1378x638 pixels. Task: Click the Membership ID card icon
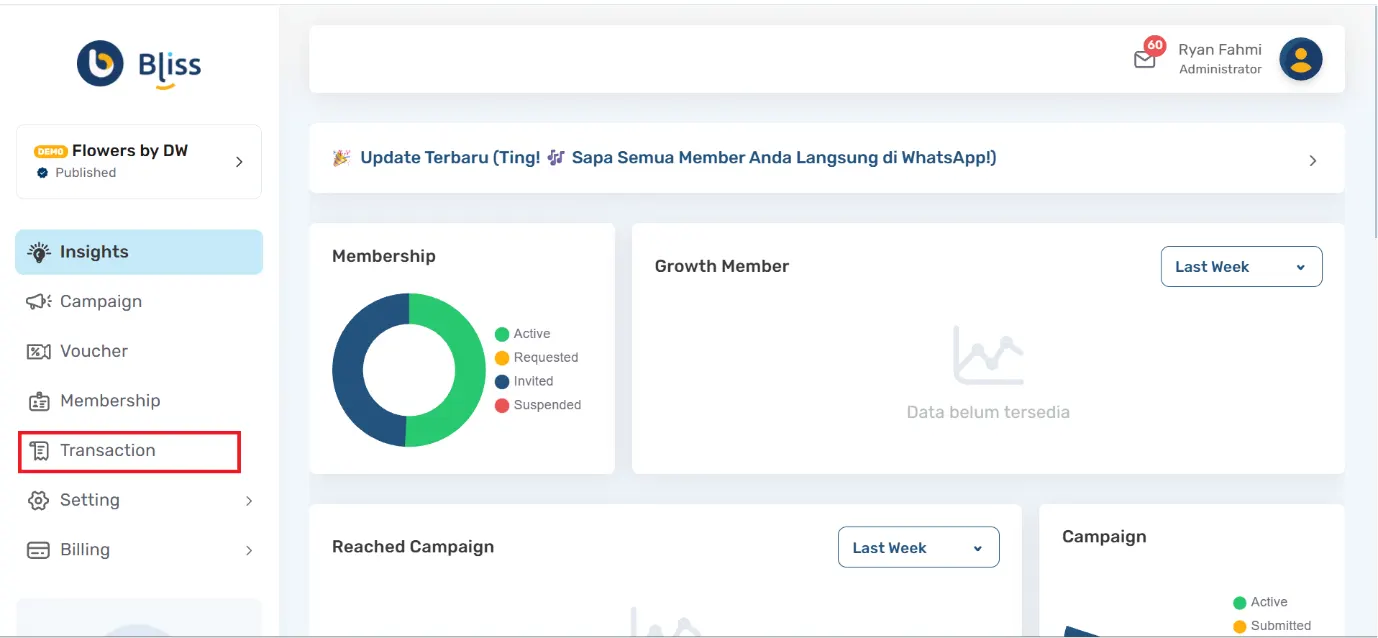(x=38, y=402)
